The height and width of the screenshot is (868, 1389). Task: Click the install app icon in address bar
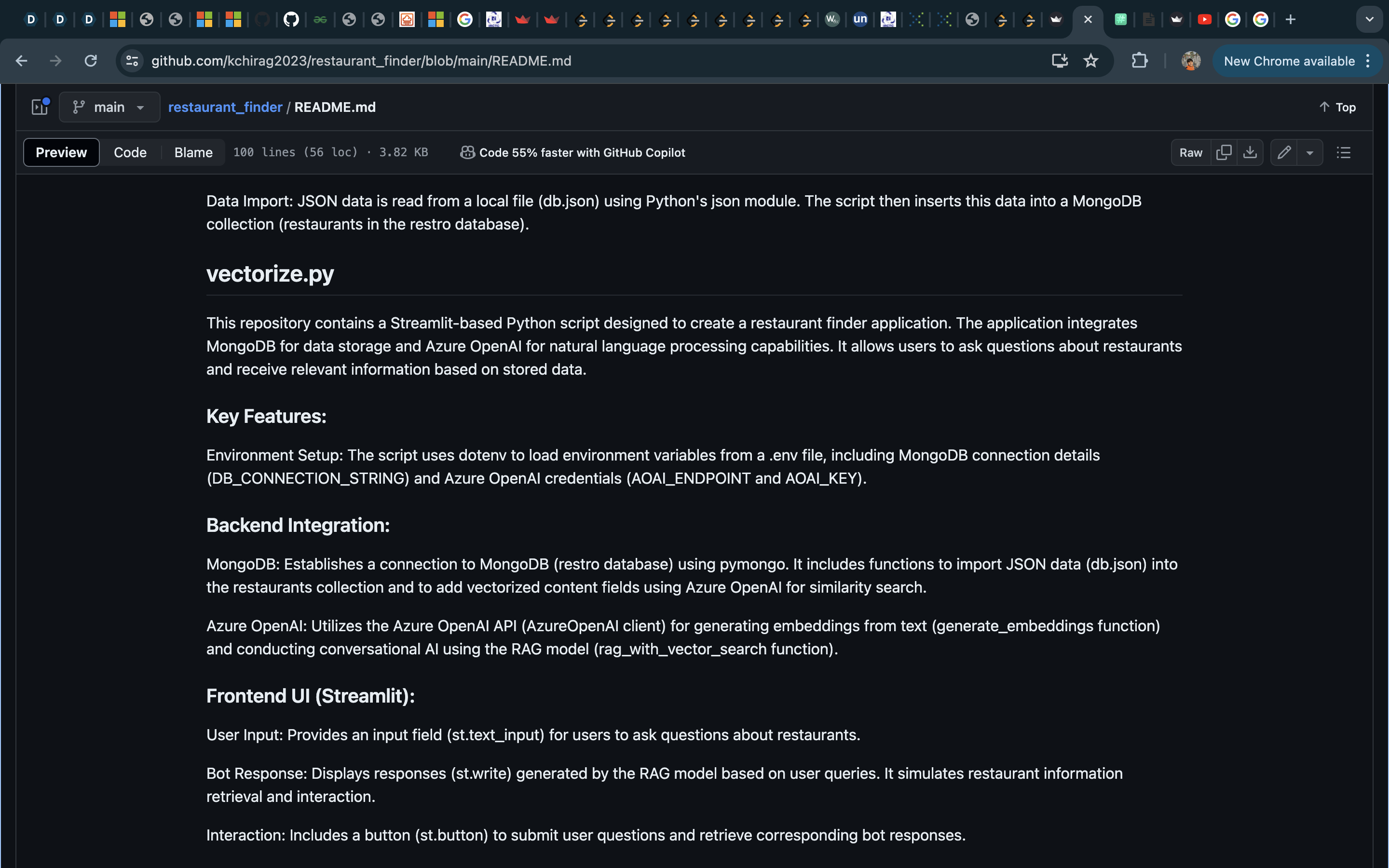pyautogui.click(x=1060, y=61)
